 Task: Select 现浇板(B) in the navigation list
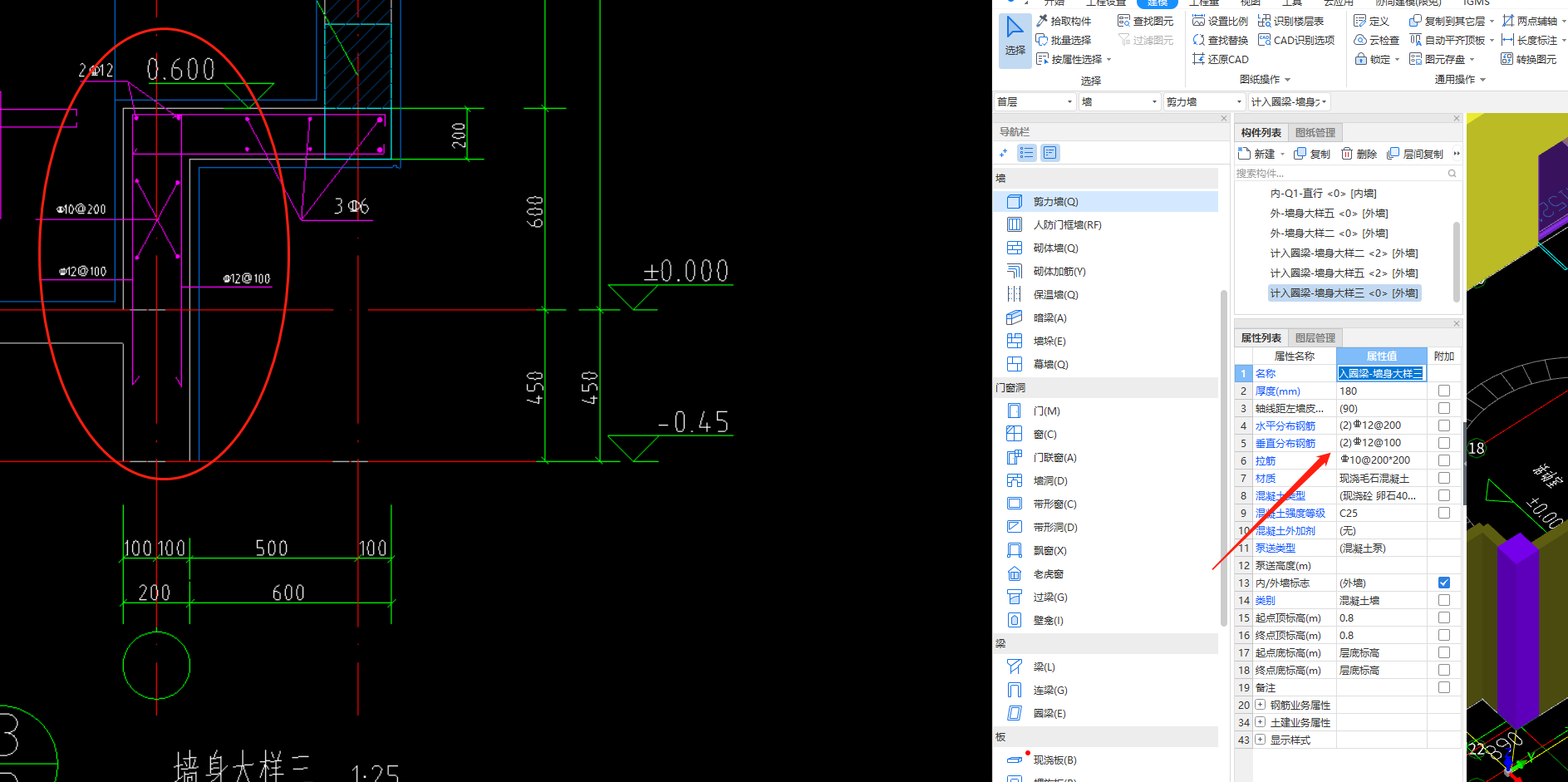coord(1106,760)
